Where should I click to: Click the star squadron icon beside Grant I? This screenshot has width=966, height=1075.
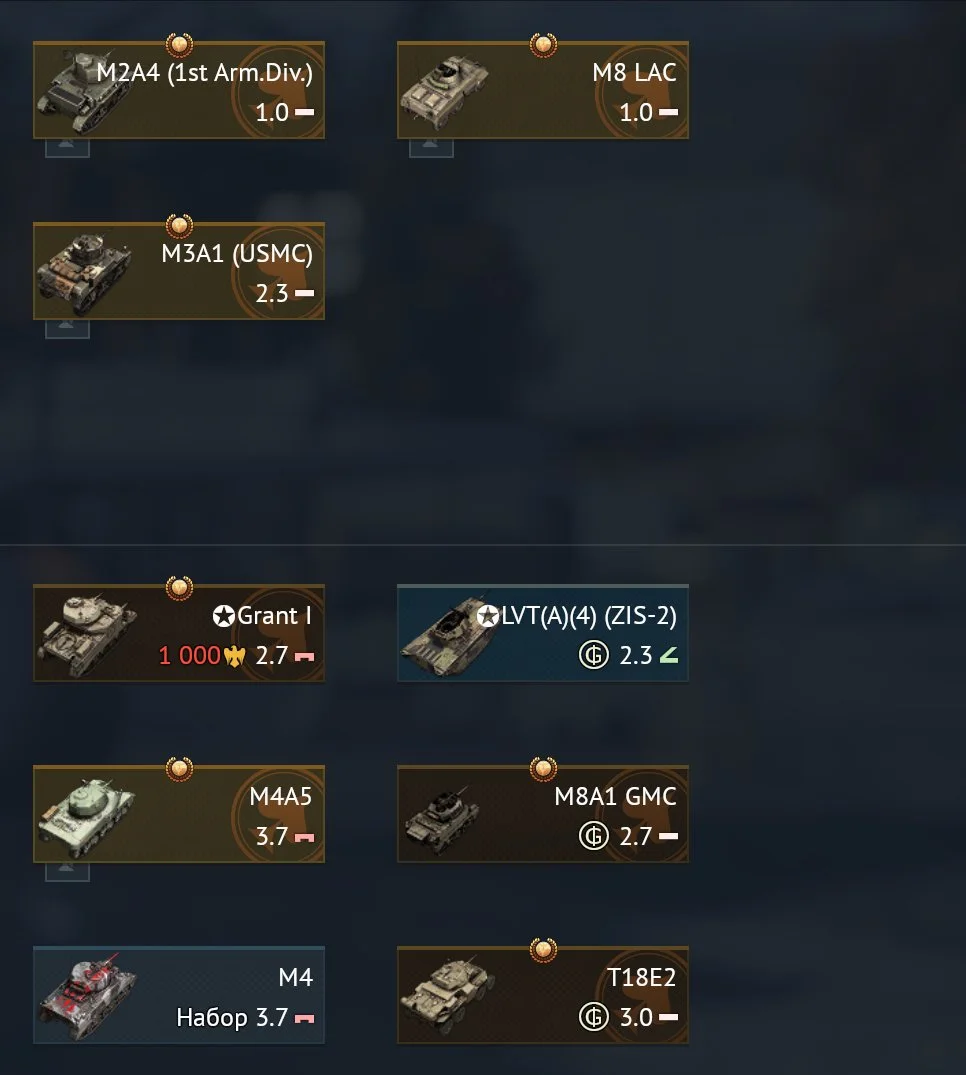click(x=224, y=616)
